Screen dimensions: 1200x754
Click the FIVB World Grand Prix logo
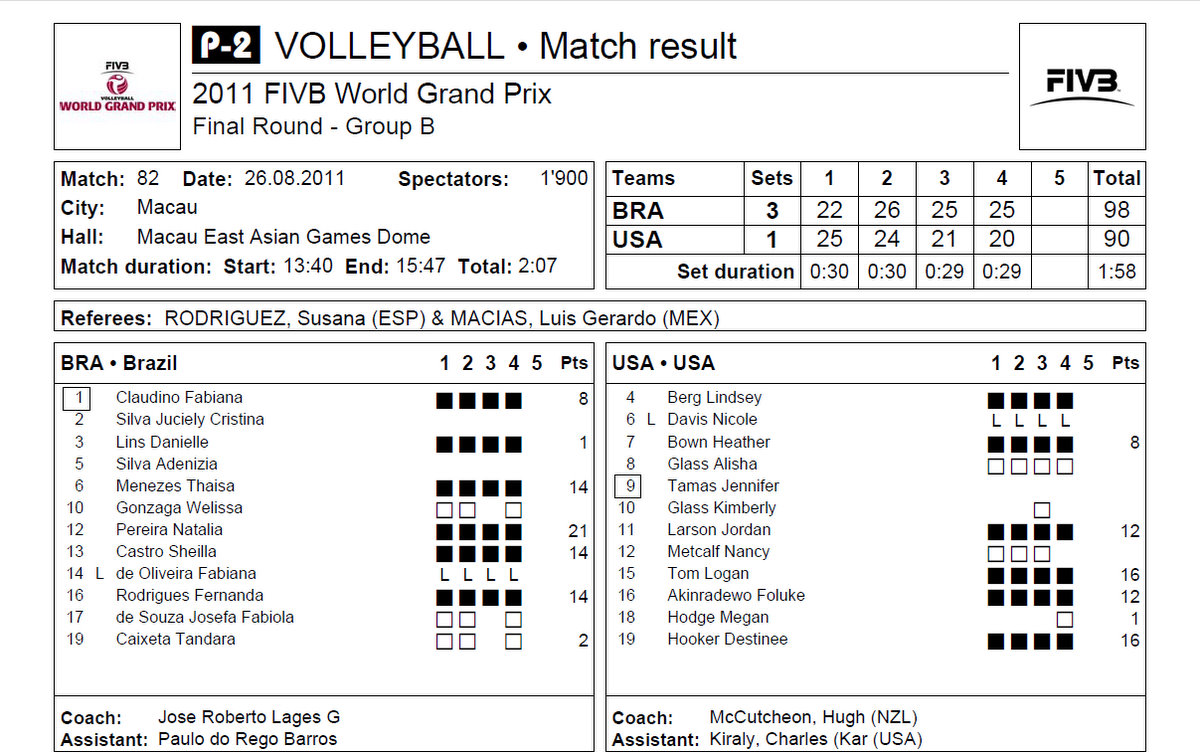pyautogui.click(x=117, y=86)
